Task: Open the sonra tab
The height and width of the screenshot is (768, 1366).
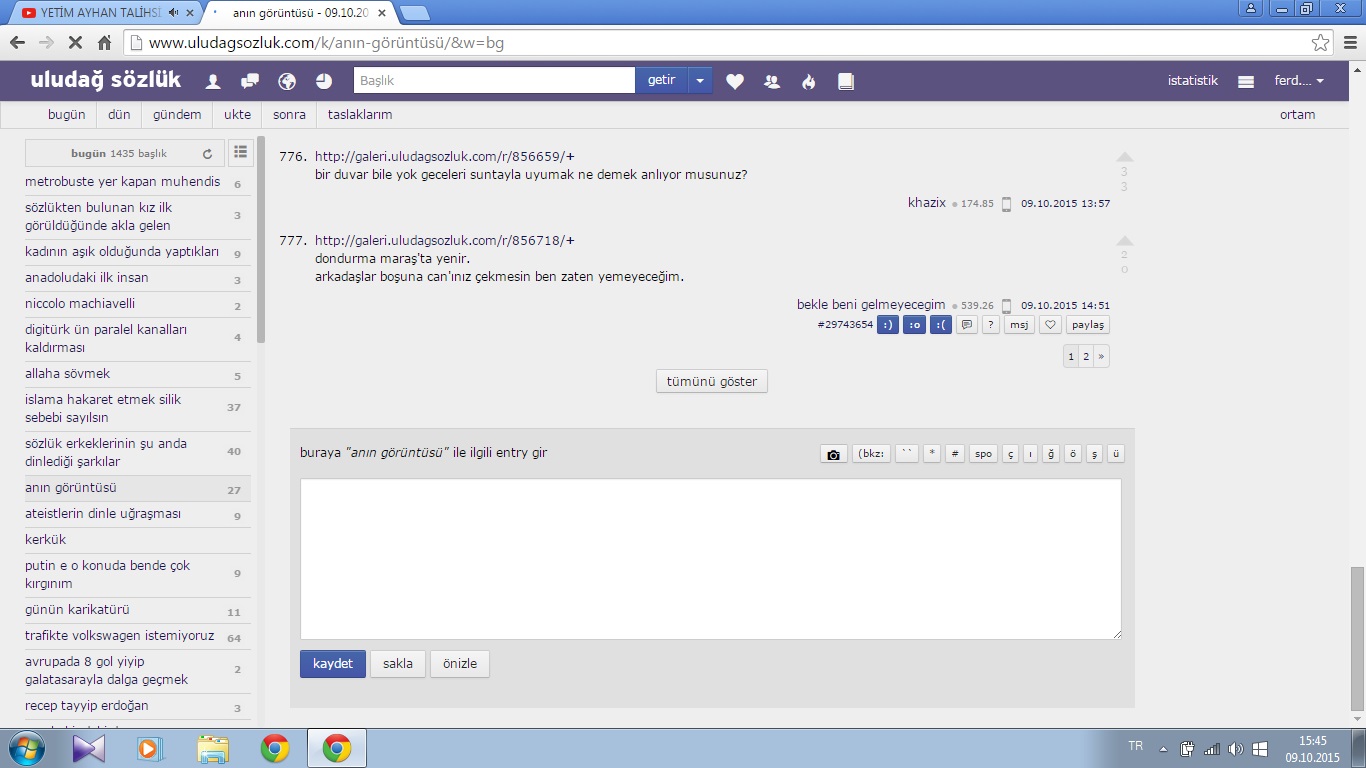Action: [289, 114]
